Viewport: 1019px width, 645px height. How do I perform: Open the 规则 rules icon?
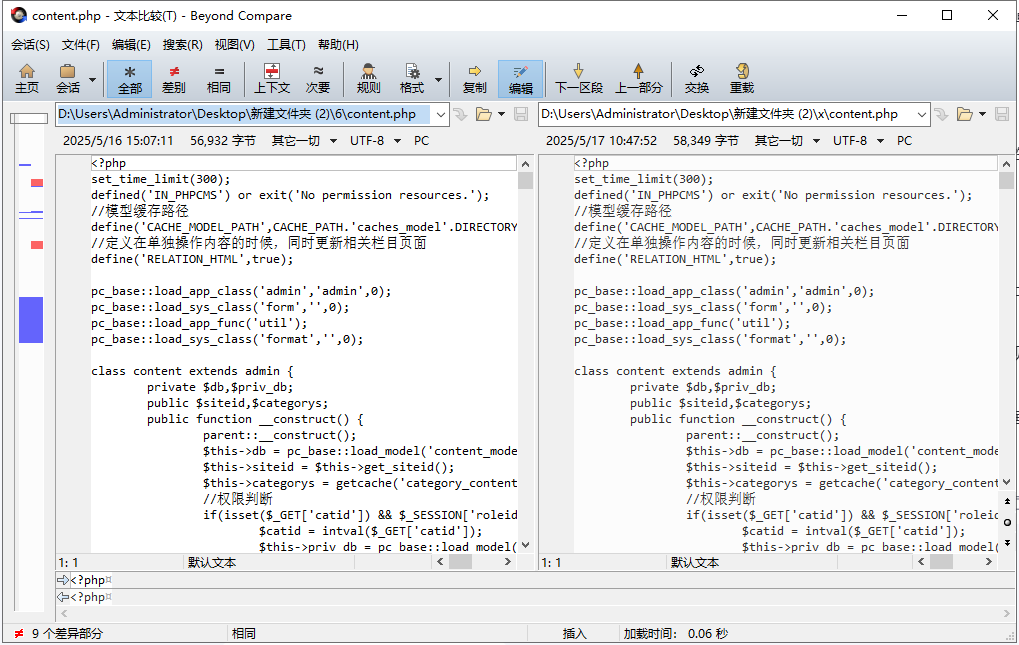pyautogui.click(x=368, y=79)
